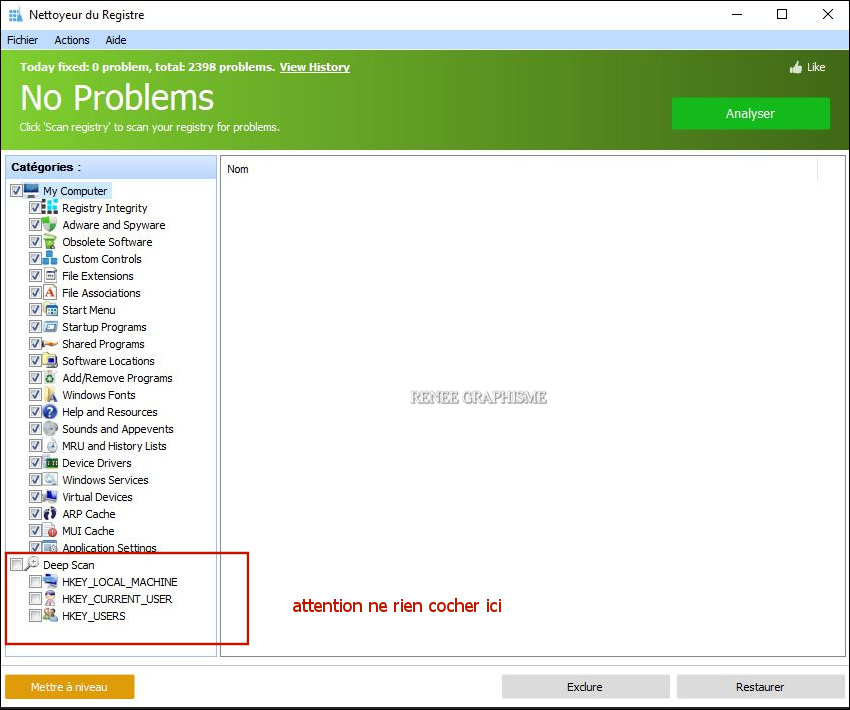850x710 pixels.
Task: Open the View History link
Action: (x=314, y=67)
